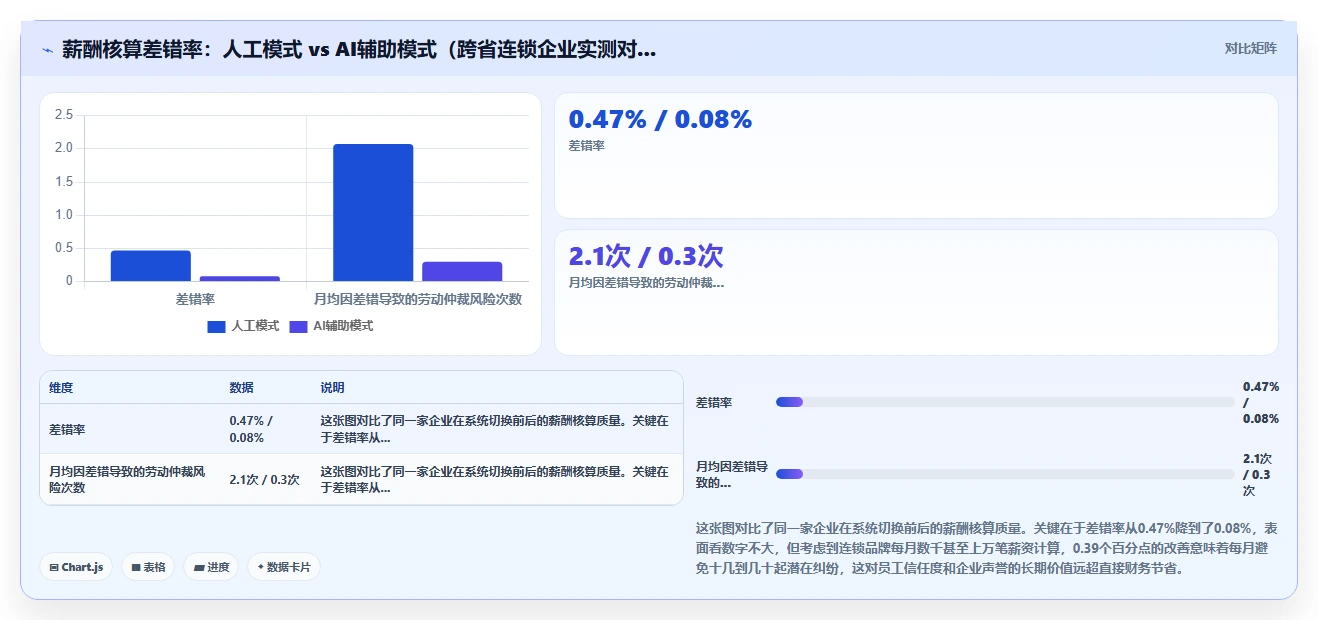
Task: Click the 差错率 table row label
Action: [x=67, y=429]
